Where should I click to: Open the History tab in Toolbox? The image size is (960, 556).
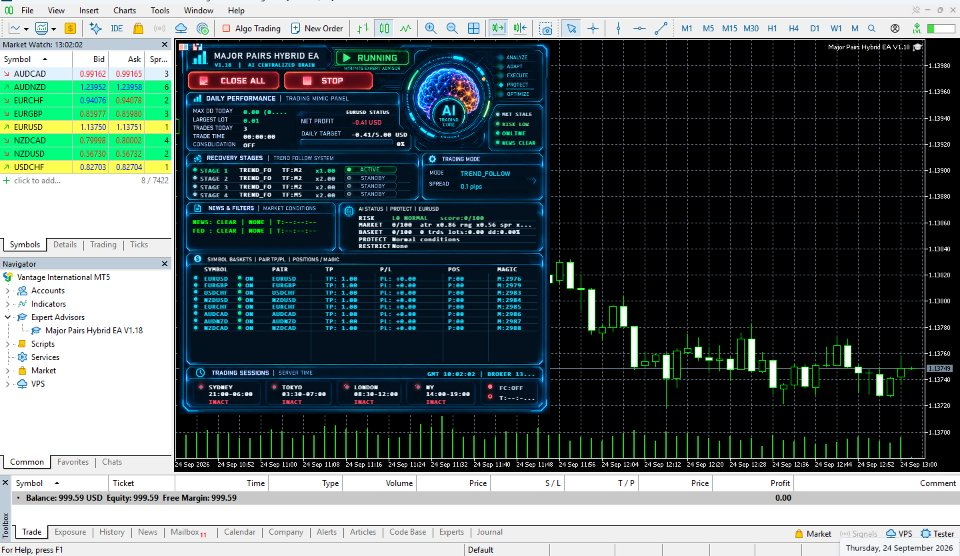click(112, 532)
